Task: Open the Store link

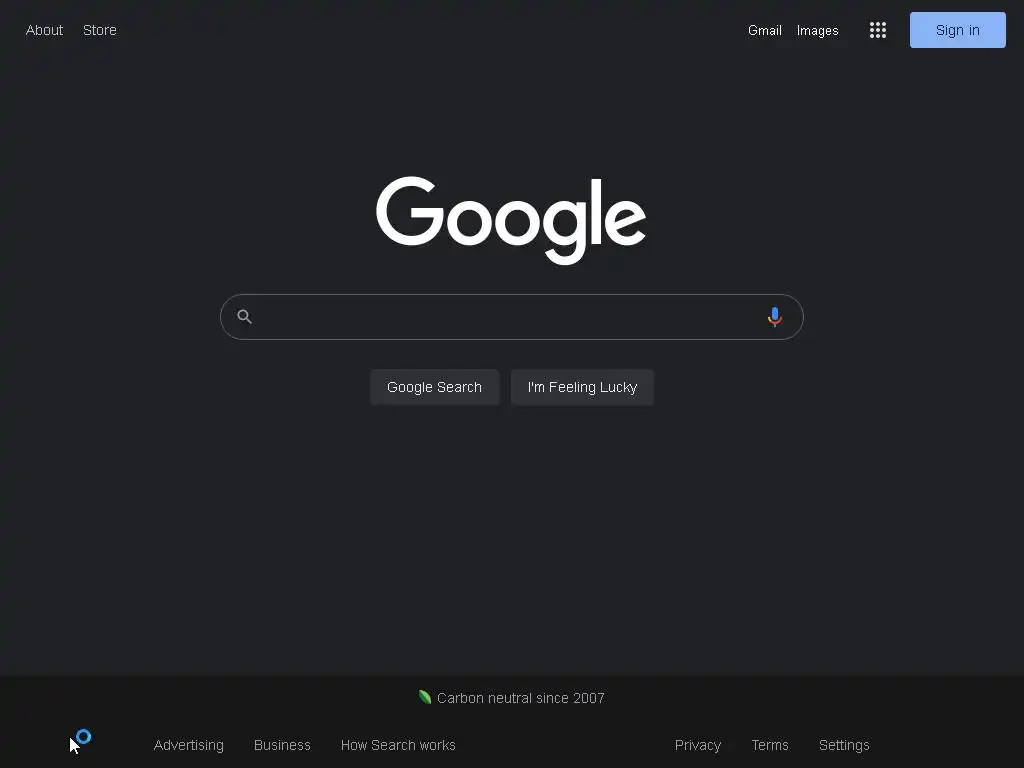Action: point(100,30)
